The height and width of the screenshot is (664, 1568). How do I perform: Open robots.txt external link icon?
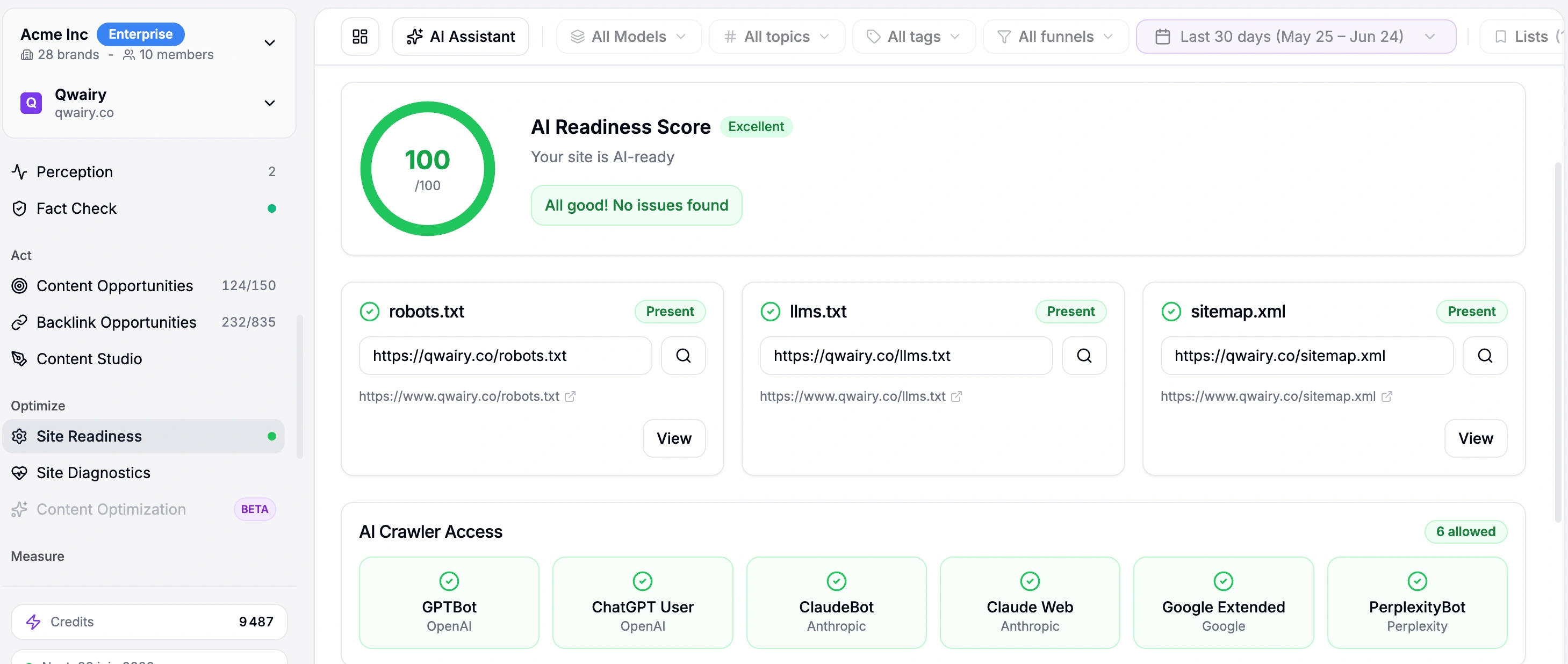(570, 396)
